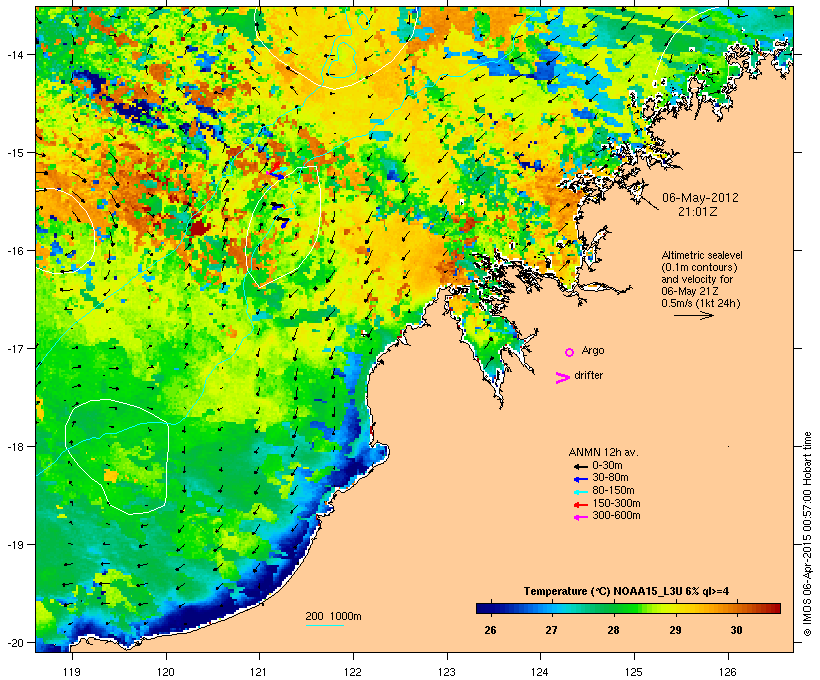Click the IMOS copyright timestamp text
The image size is (820, 680).
(x=807, y=534)
